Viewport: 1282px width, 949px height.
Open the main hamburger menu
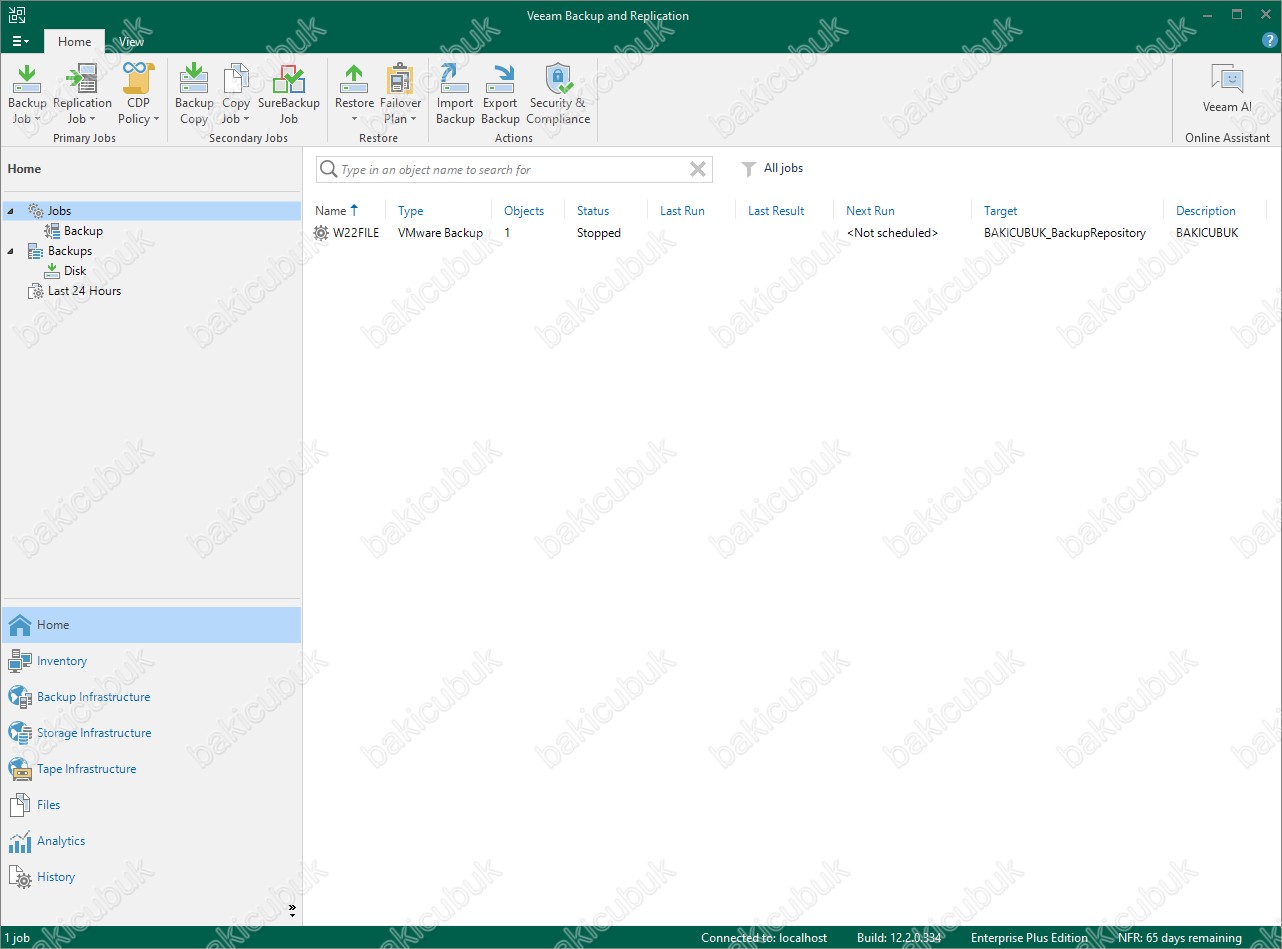[20, 42]
